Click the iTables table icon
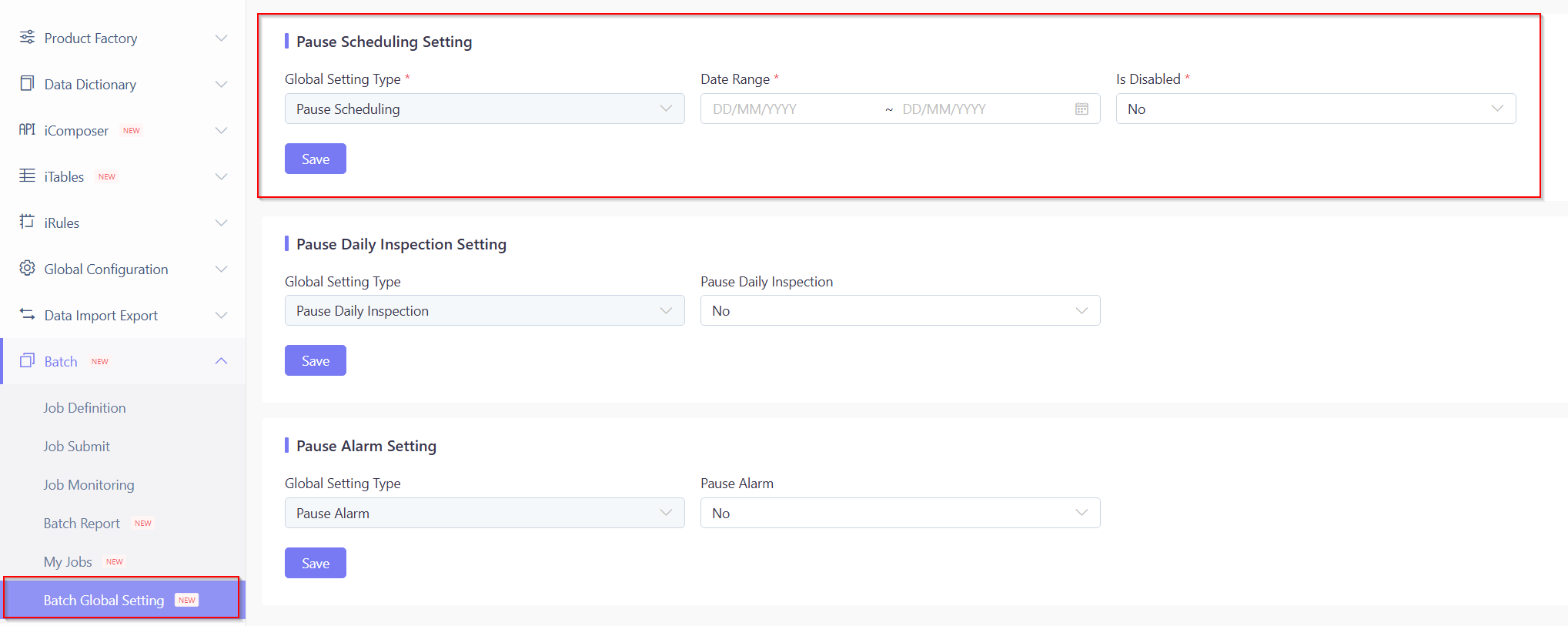1568x626 pixels. (27, 176)
